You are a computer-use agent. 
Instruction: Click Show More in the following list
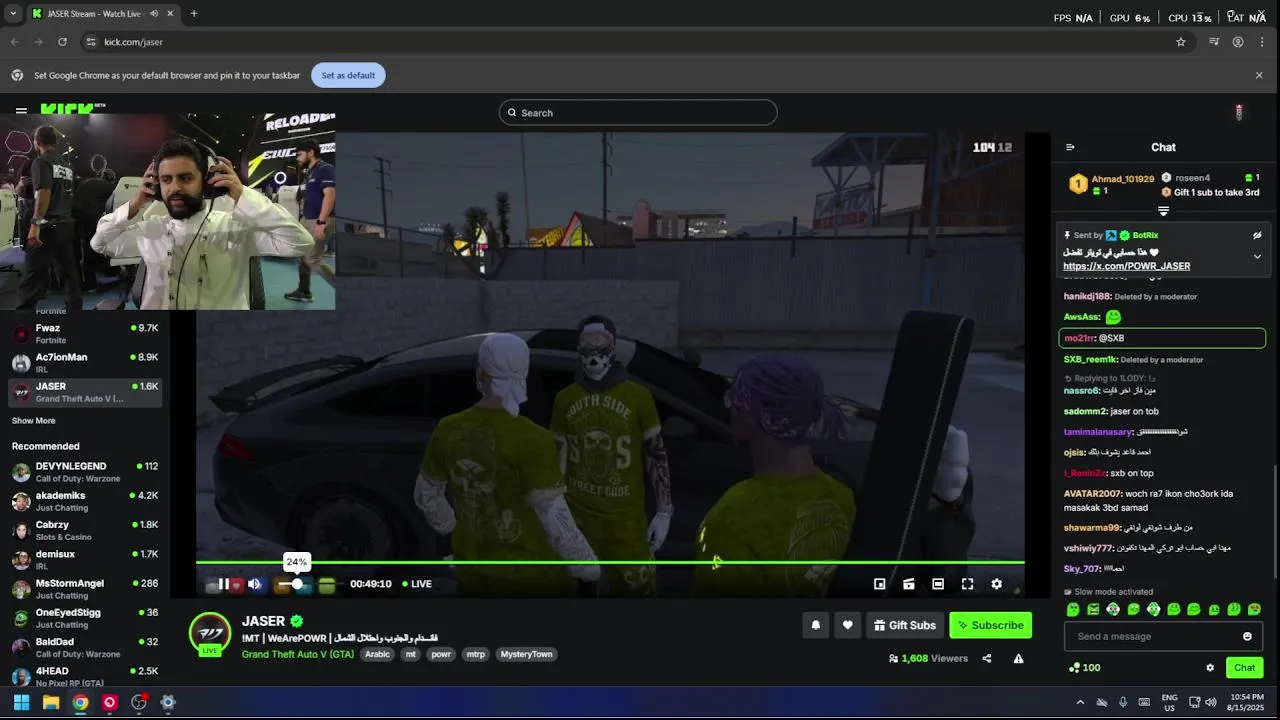(x=34, y=421)
